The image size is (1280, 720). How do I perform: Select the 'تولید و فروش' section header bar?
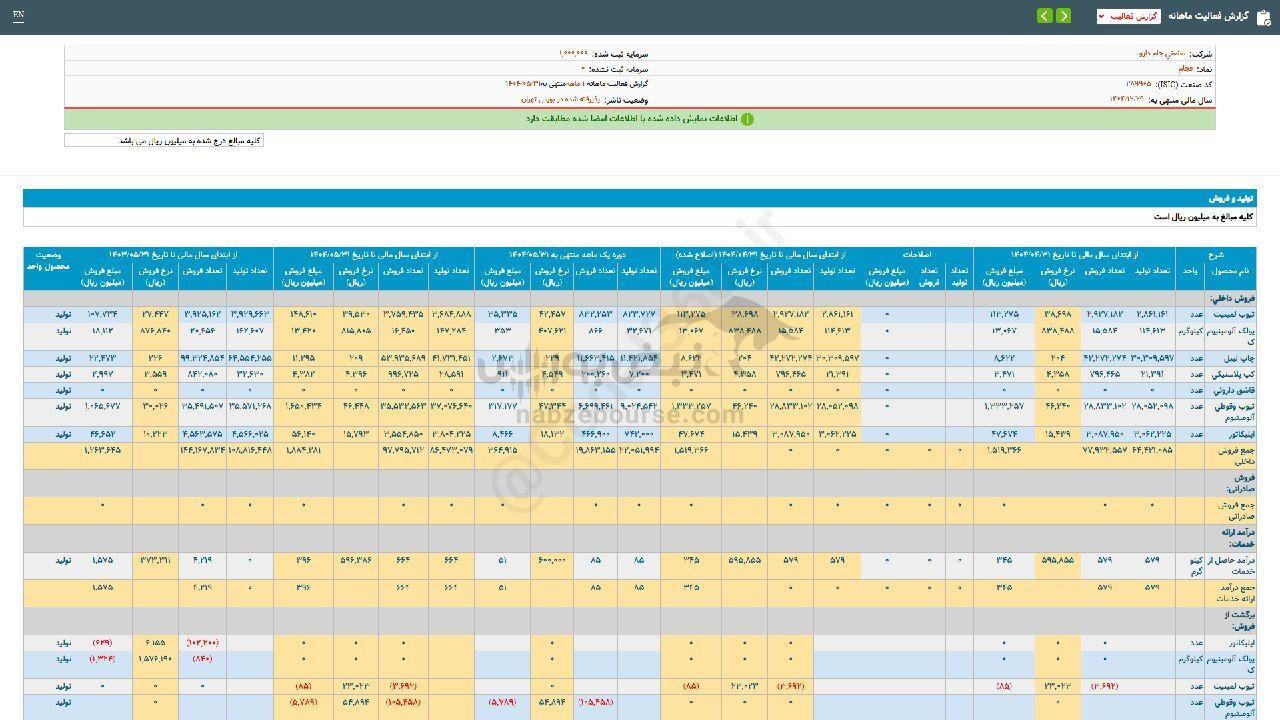point(640,198)
